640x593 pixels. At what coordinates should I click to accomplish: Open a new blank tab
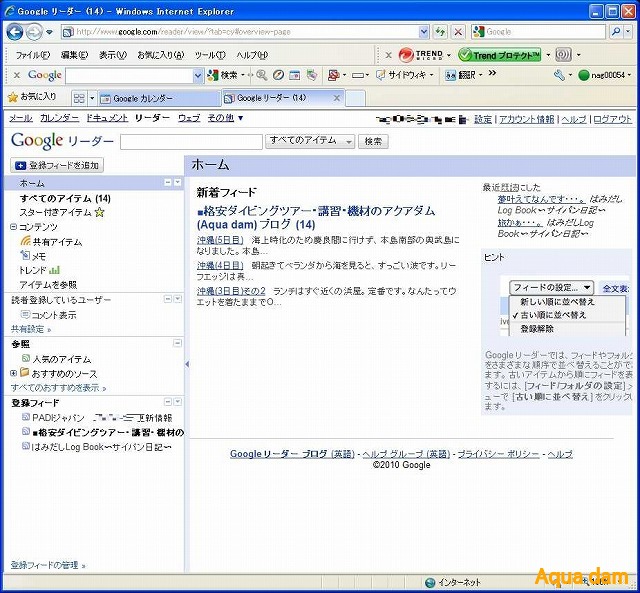click(x=355, y=98)
